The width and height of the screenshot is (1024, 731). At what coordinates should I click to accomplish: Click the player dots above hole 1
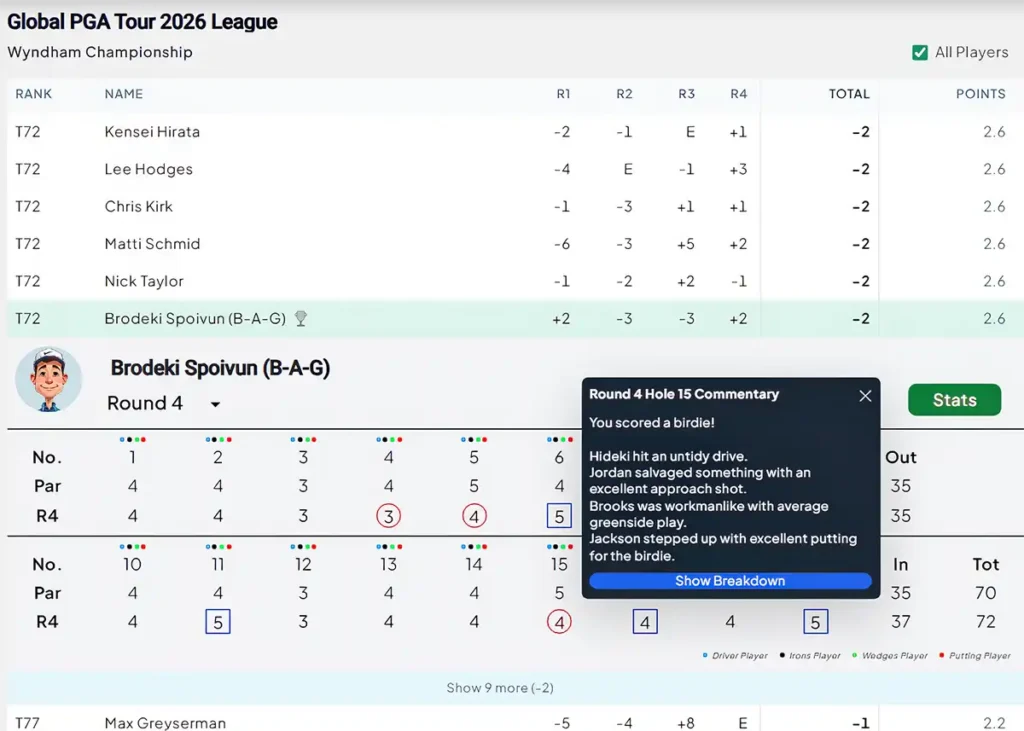point(133,440)
